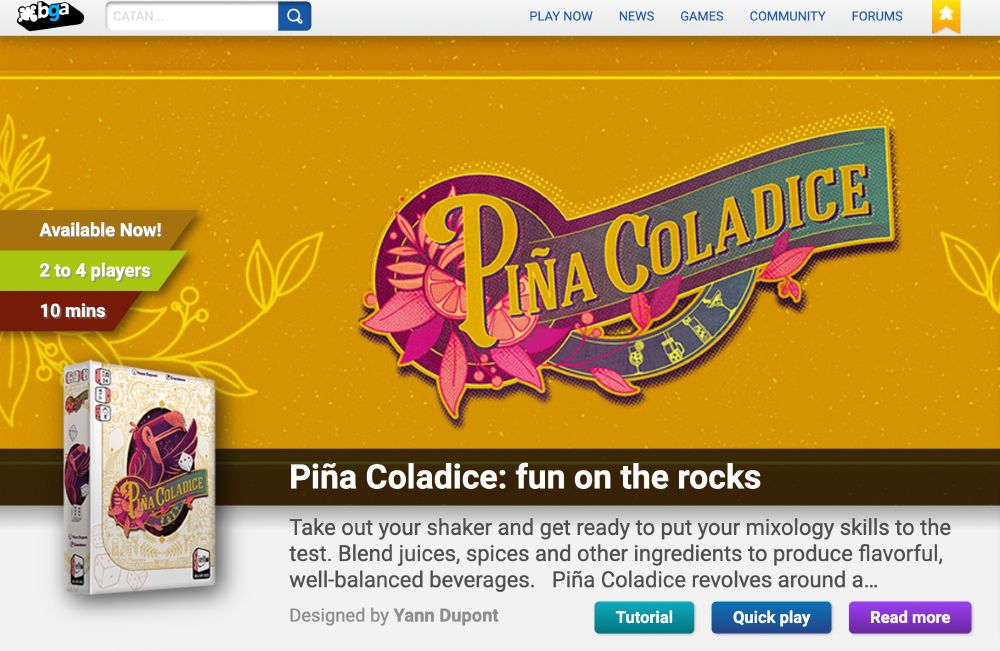Click the Piña Coladice box thumbnail

(x=140, y=478)
